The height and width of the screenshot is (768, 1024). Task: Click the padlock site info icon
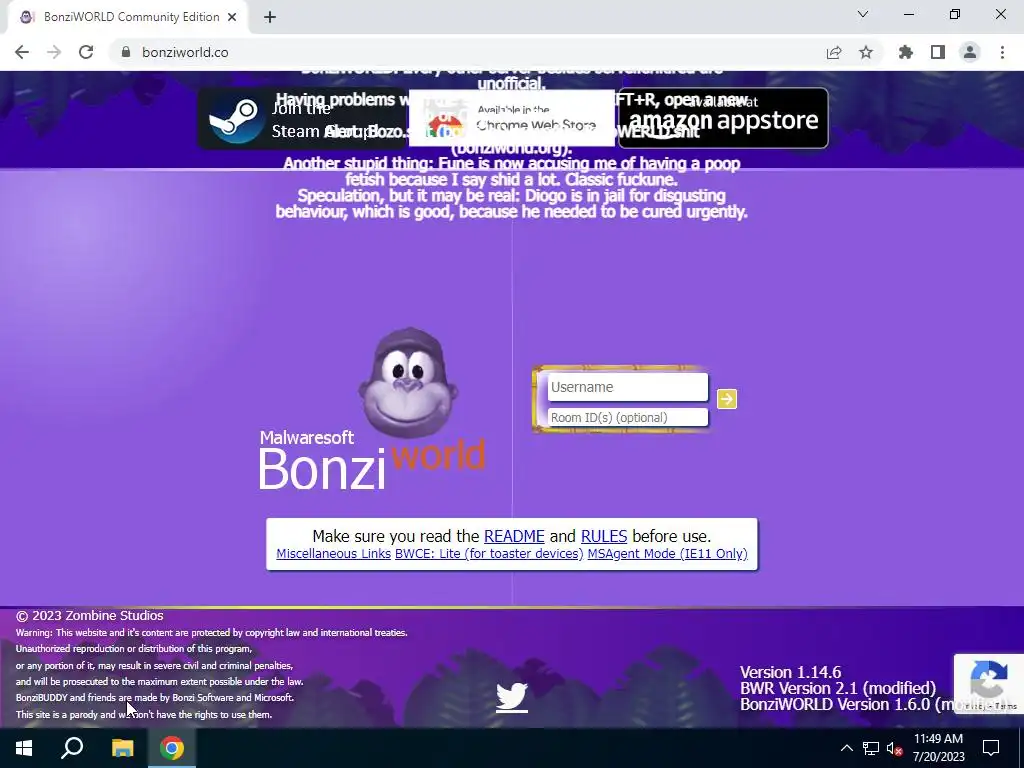click(126, 52)
